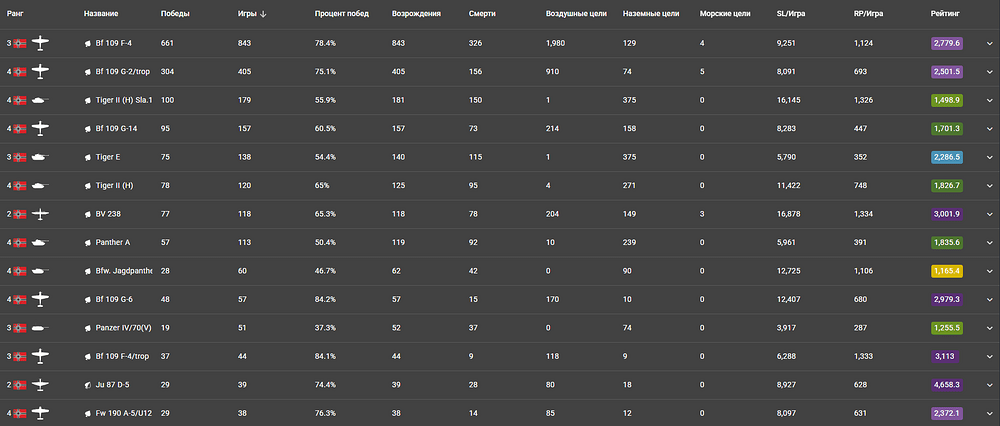Expand the Fw 190 A-5/U12 row chevron

989,414
